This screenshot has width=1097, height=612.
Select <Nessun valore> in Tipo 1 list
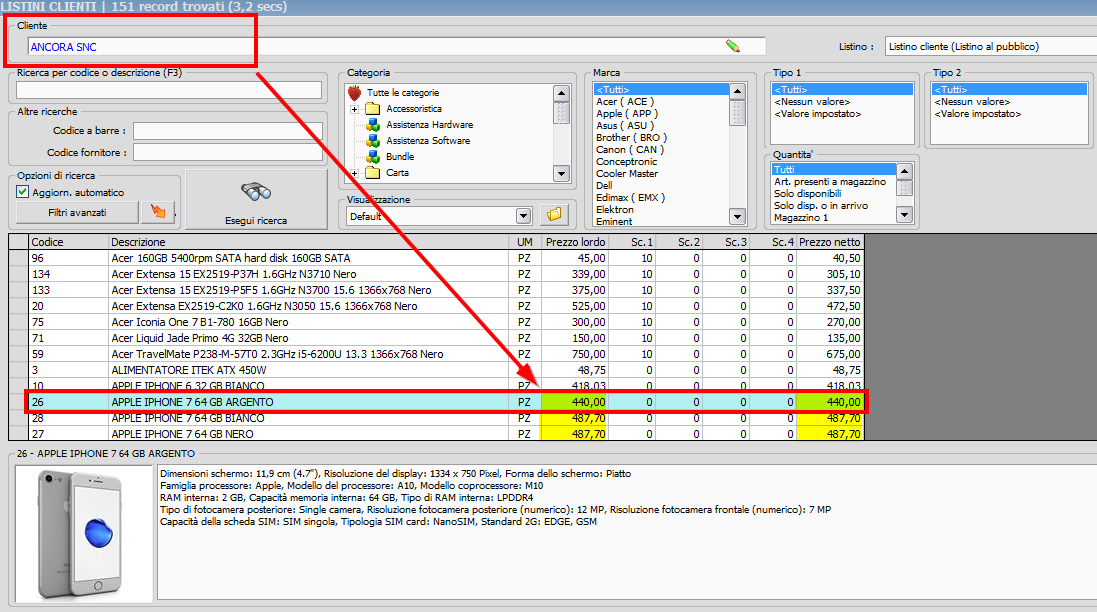click(x=812, y=101)
